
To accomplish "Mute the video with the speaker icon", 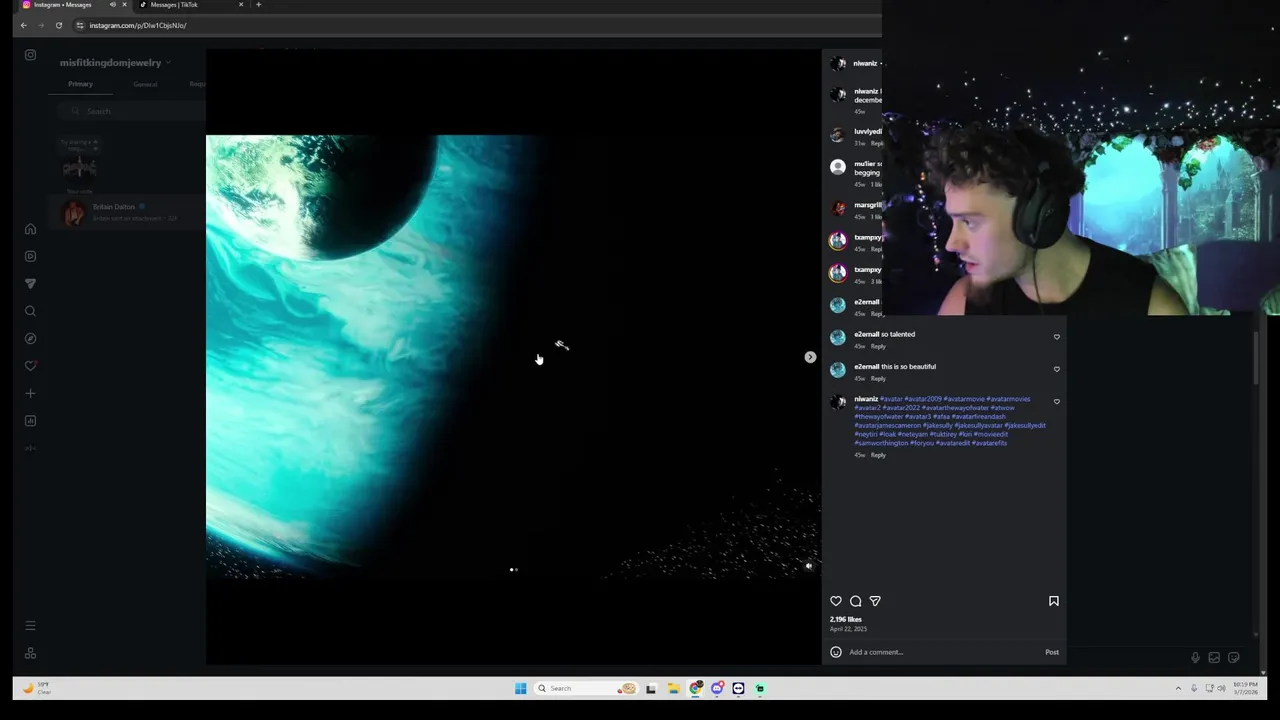I will point(809,566).
